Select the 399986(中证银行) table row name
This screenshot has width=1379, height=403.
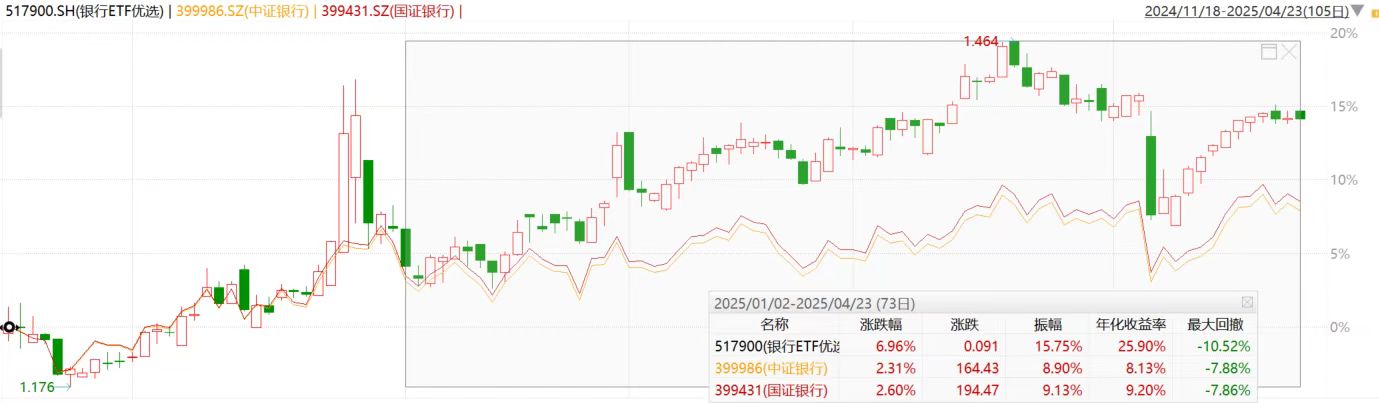772,368
